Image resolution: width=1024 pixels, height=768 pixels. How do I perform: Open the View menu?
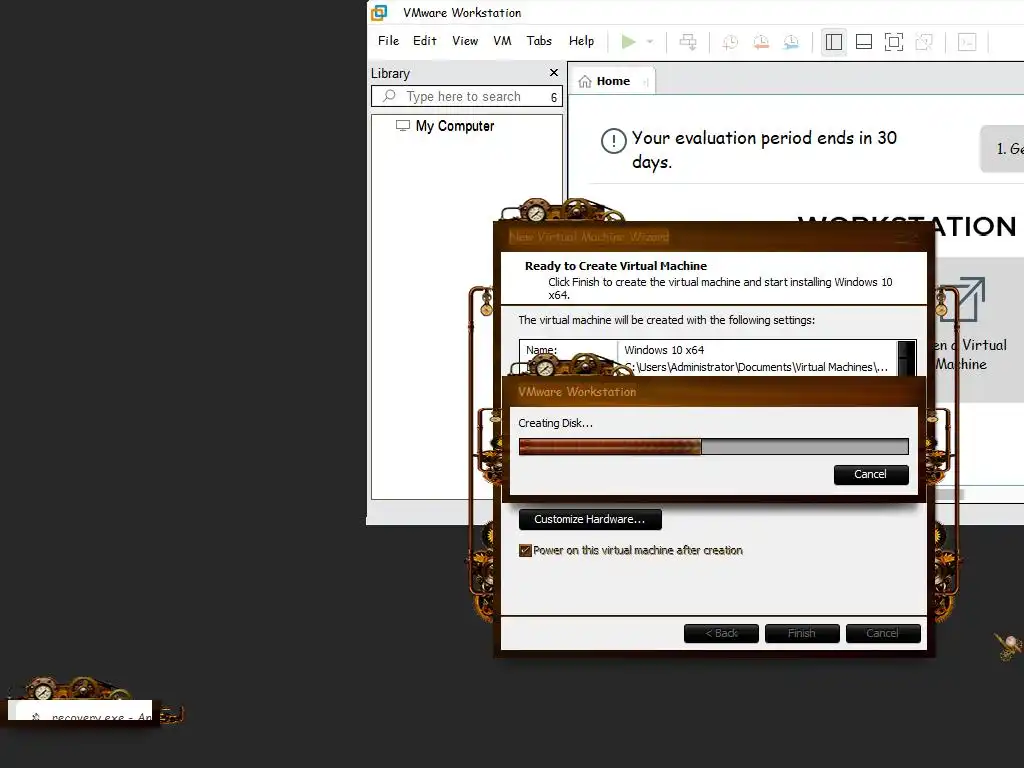pyautogui.click(x=465, y=40)
